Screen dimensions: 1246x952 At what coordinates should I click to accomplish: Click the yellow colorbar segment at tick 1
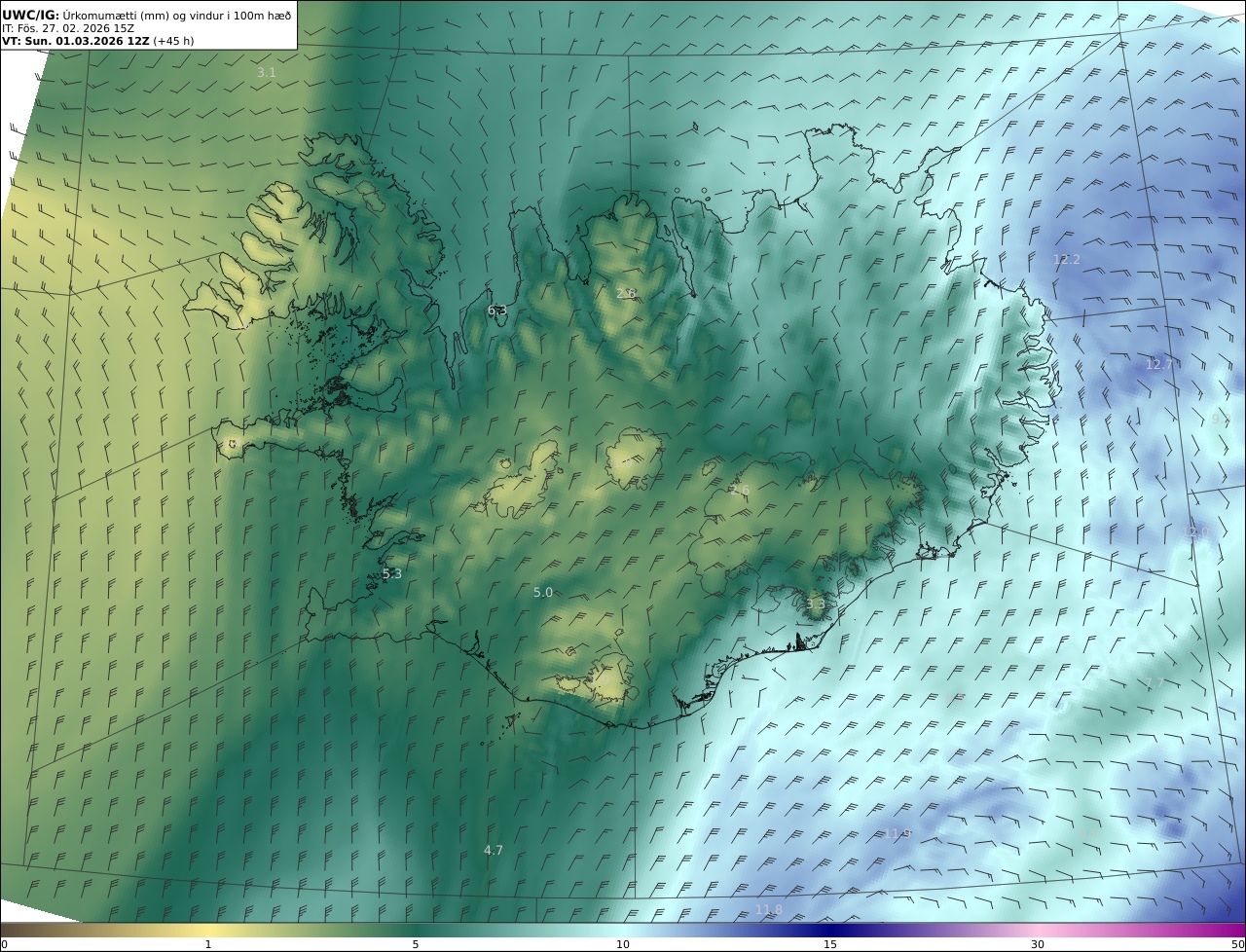(x=207, y=930)
